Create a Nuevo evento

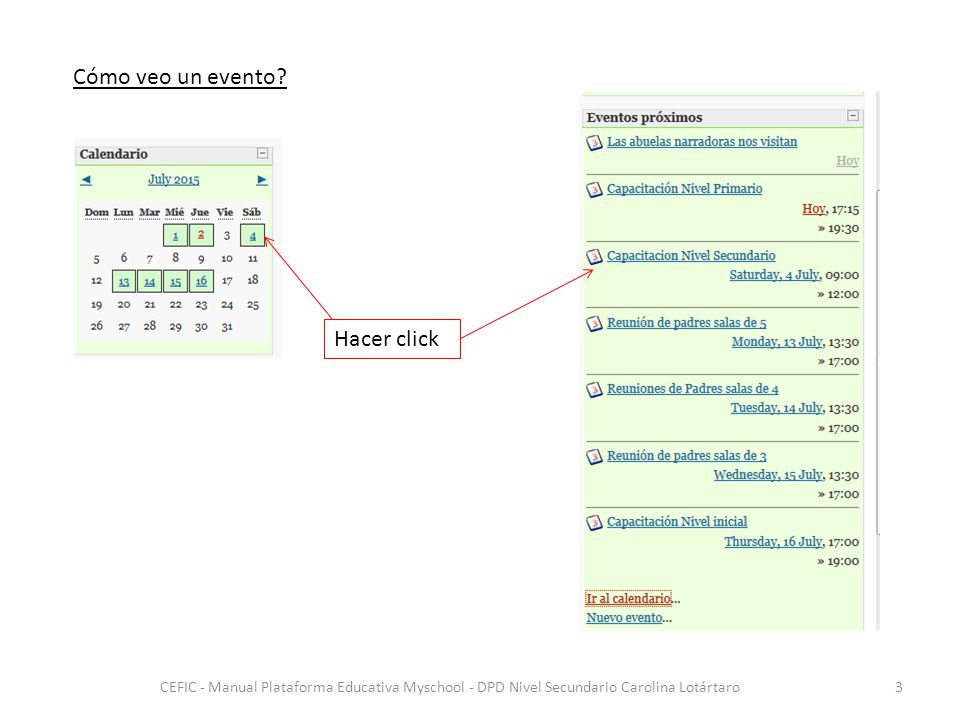[624, 618]
